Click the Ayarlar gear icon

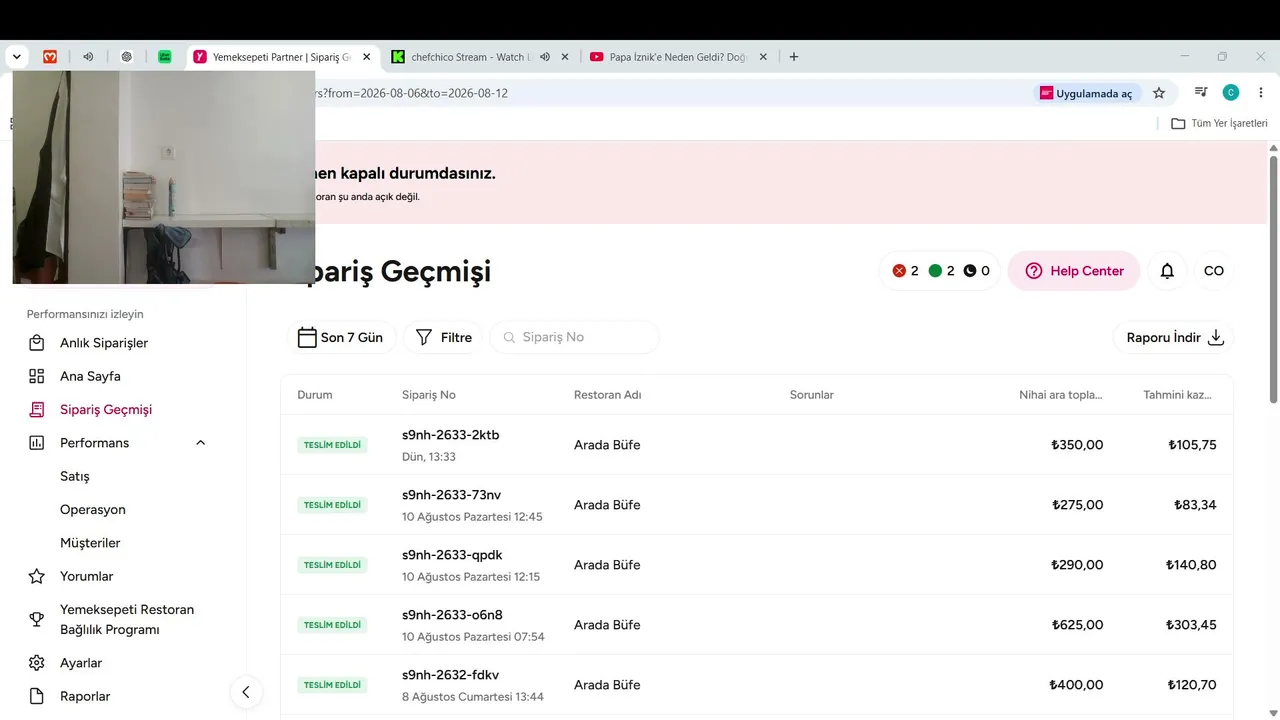(37, 663)
